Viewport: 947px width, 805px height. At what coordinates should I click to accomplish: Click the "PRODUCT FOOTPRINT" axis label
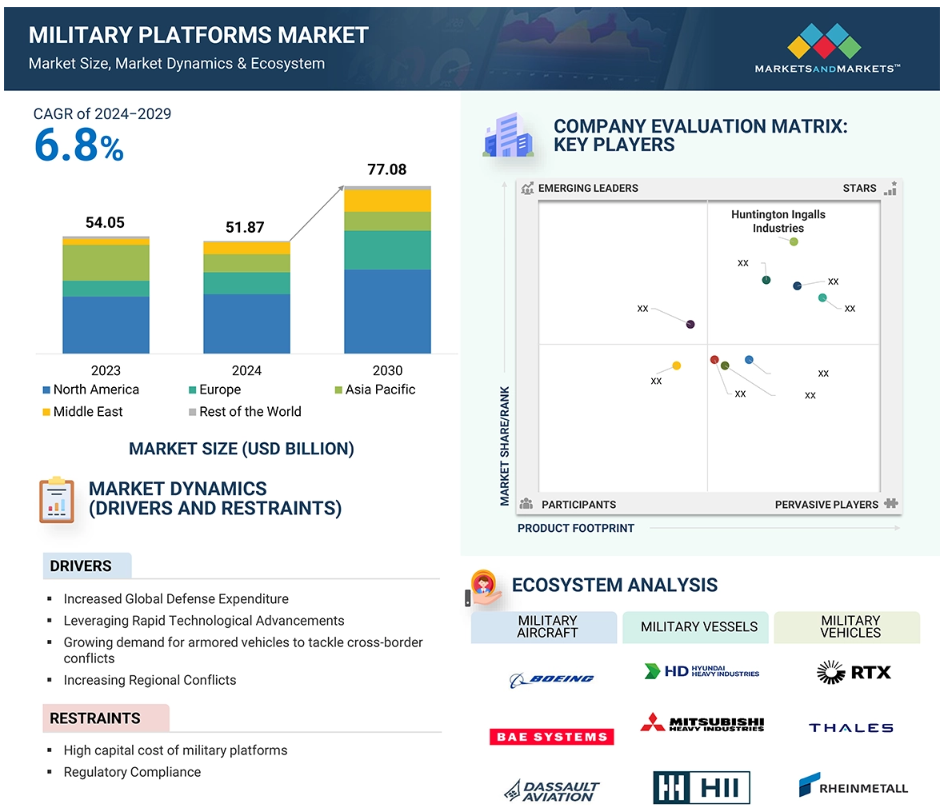tap(576, 528)
